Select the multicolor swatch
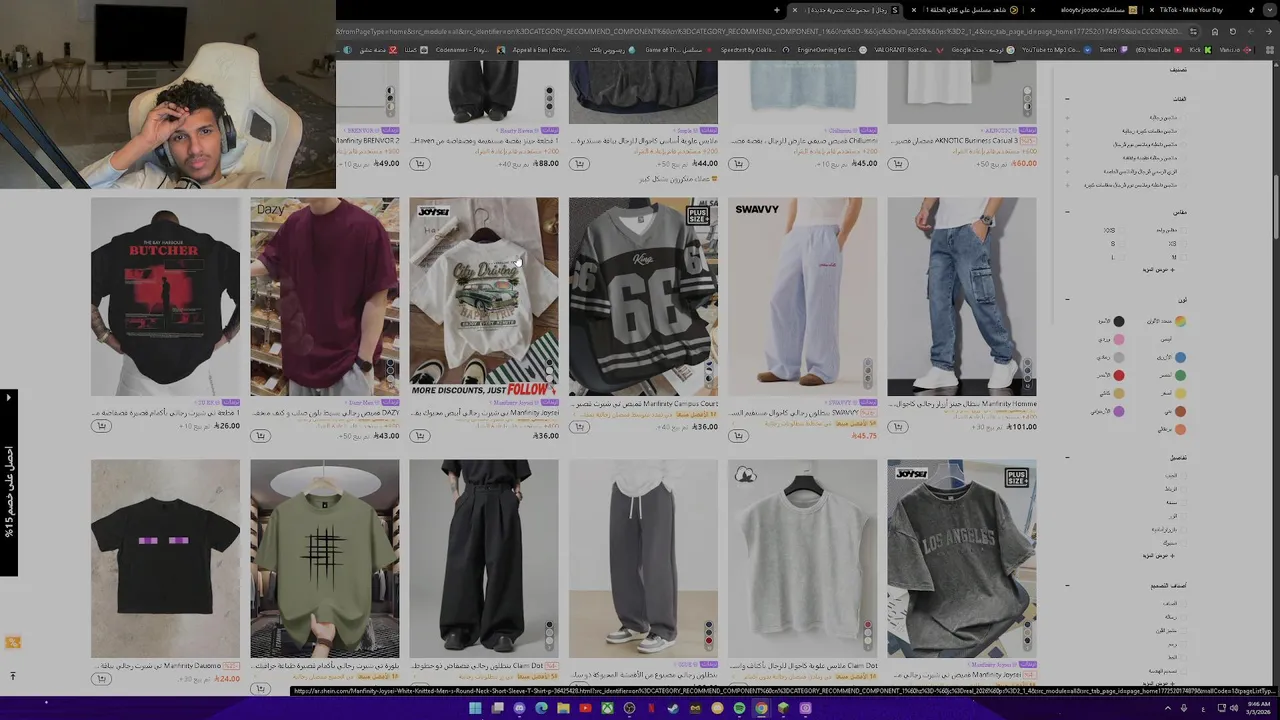 point(1180,321)
